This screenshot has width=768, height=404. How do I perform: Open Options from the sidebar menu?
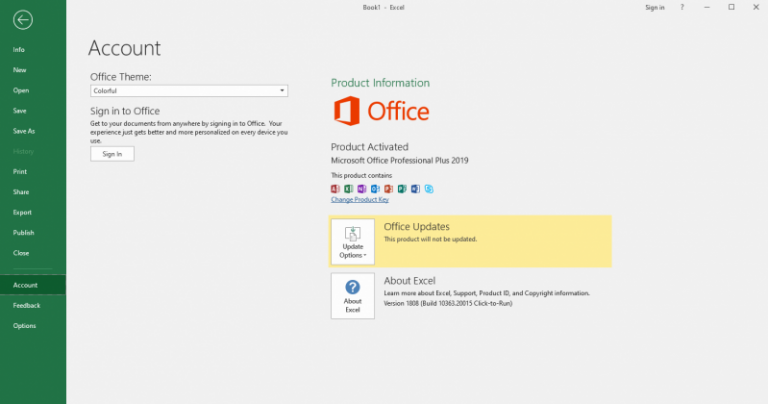click(x=24, y=326)
